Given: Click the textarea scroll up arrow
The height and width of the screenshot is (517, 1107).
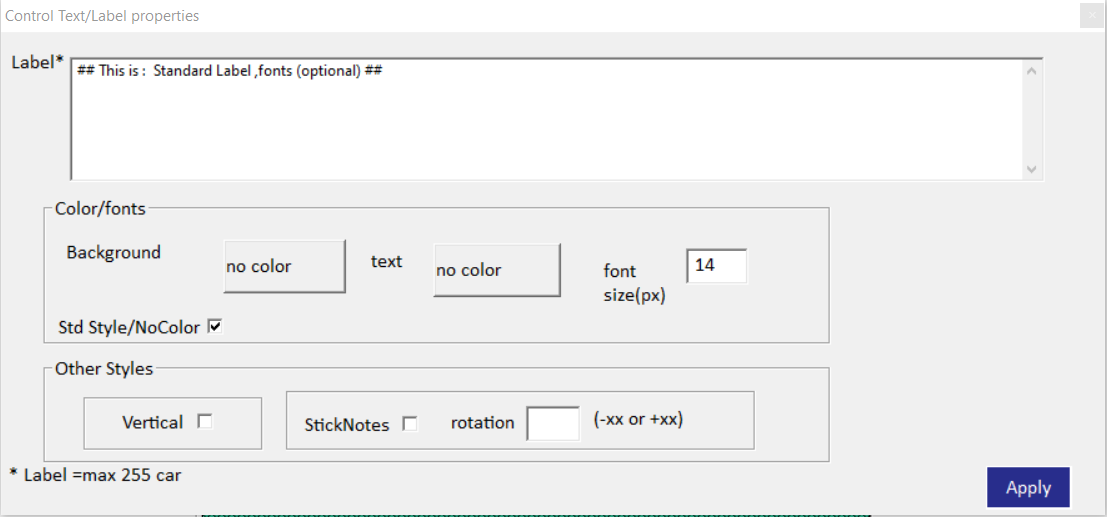Looking at the screenshot, I should pyautogui.click(x=1031, y=71).
